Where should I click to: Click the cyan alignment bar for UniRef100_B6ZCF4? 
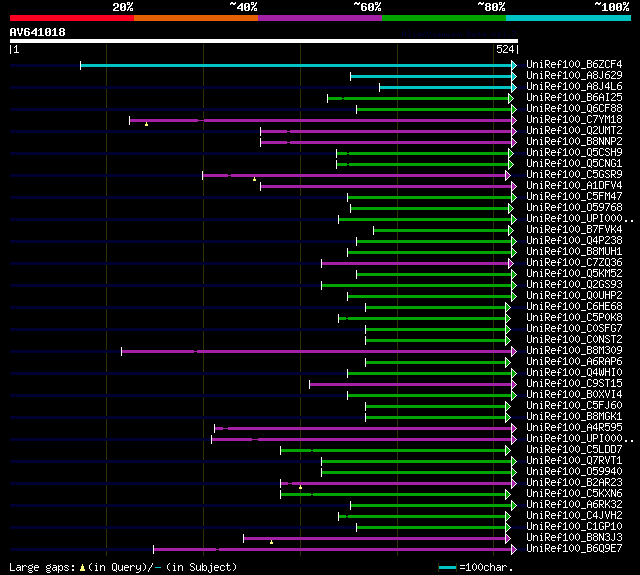point(296,65)
